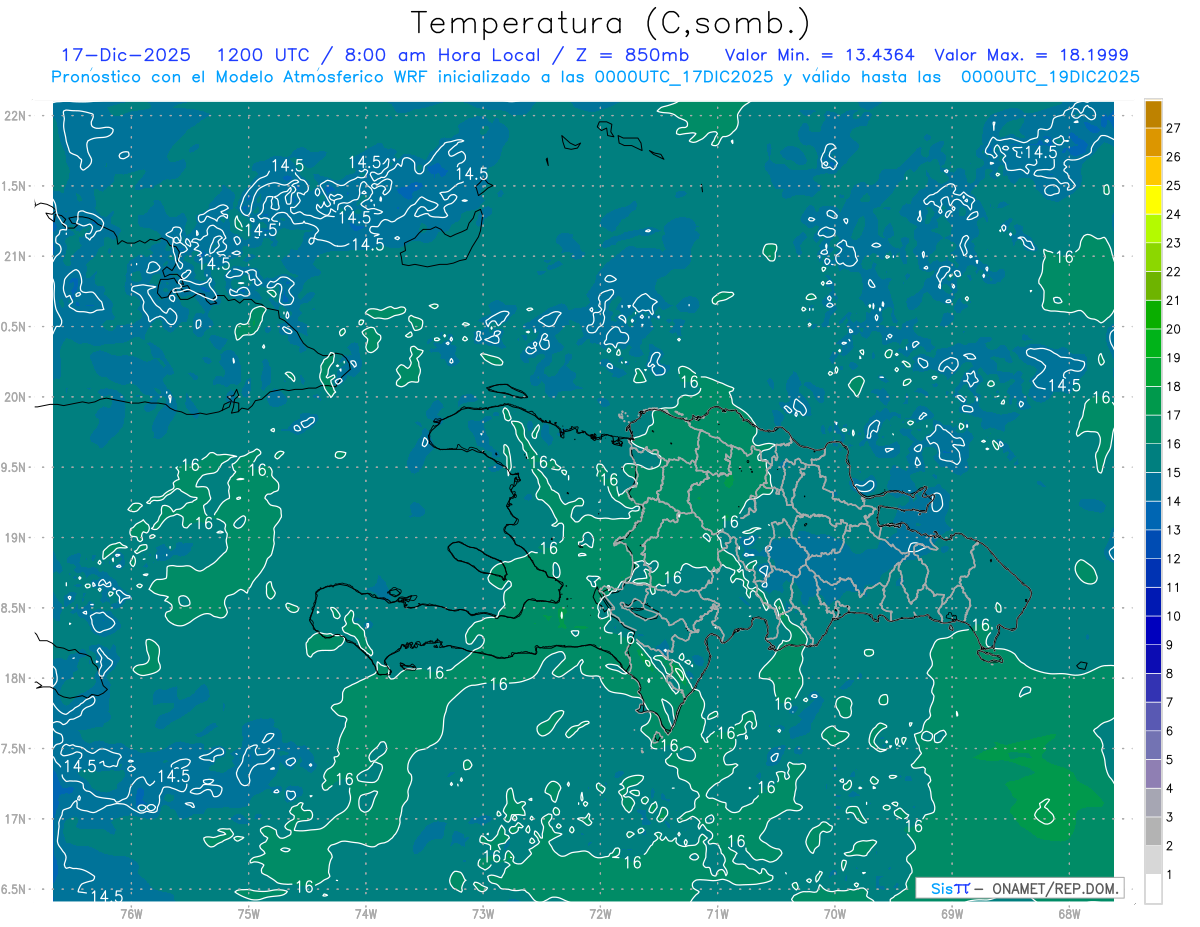This screenshot has height=927, width=1200.
Task: Click the "13" label on colour scale
Action: point(1174,530)
